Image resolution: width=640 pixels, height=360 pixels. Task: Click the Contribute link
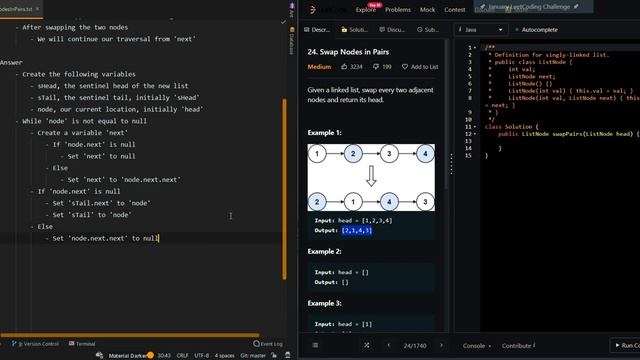coord(518,346)
